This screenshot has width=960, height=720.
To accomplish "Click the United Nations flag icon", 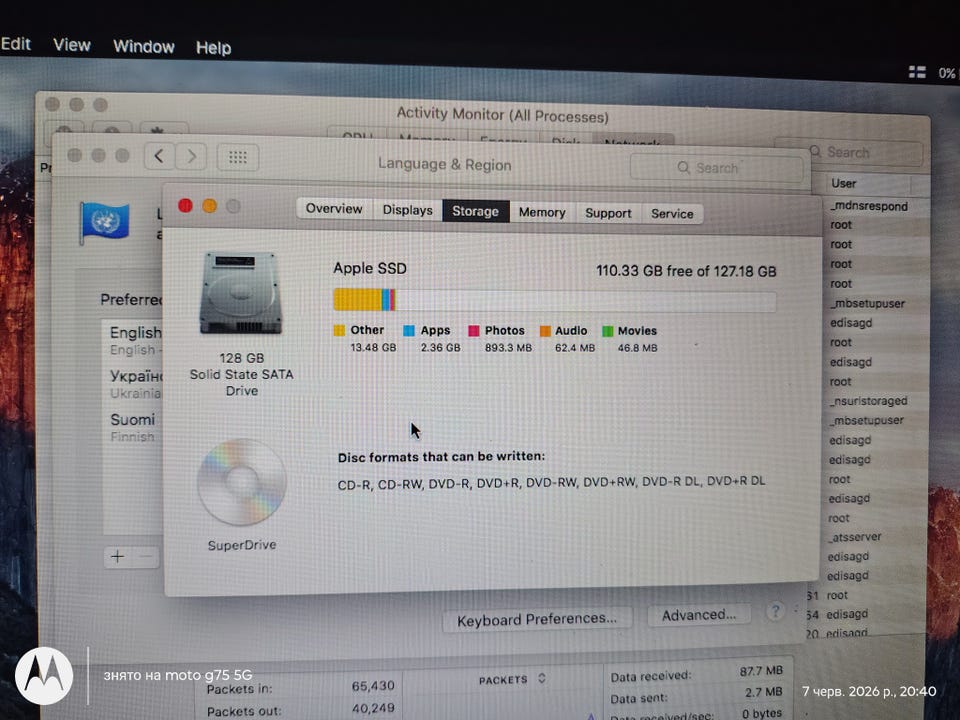I will 104,222.
